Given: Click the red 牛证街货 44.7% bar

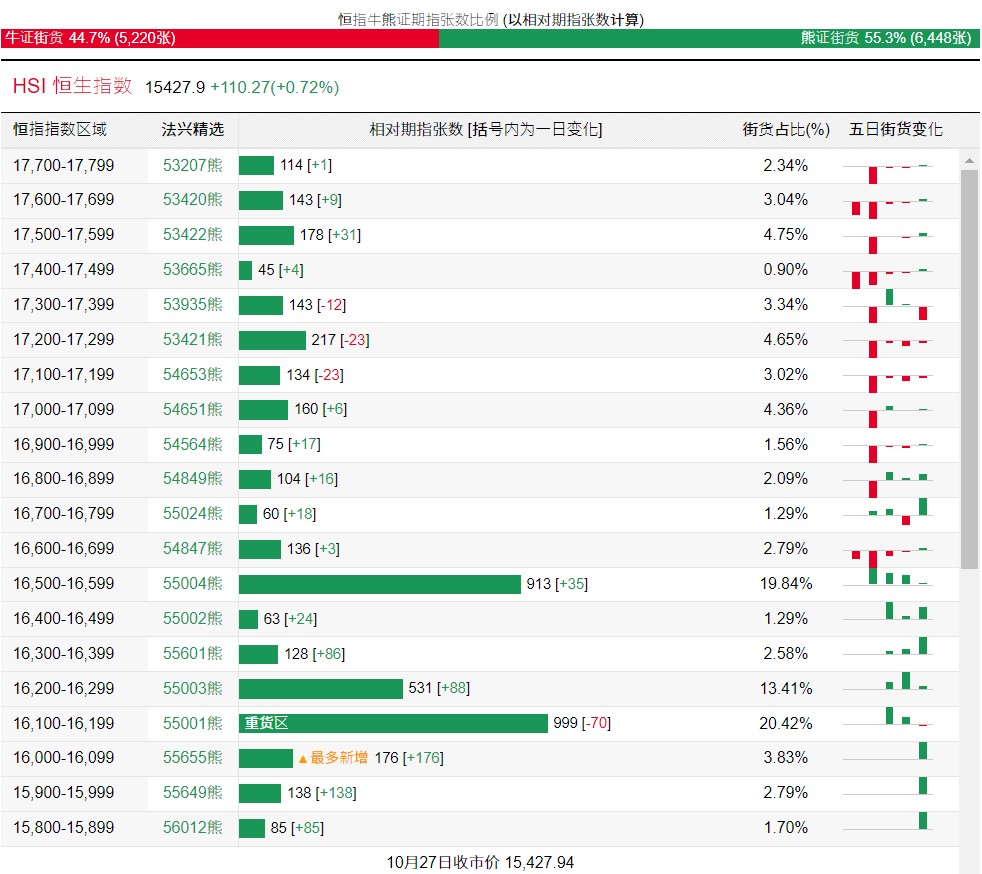Looking at the screenshot, I should pos(220,38).
